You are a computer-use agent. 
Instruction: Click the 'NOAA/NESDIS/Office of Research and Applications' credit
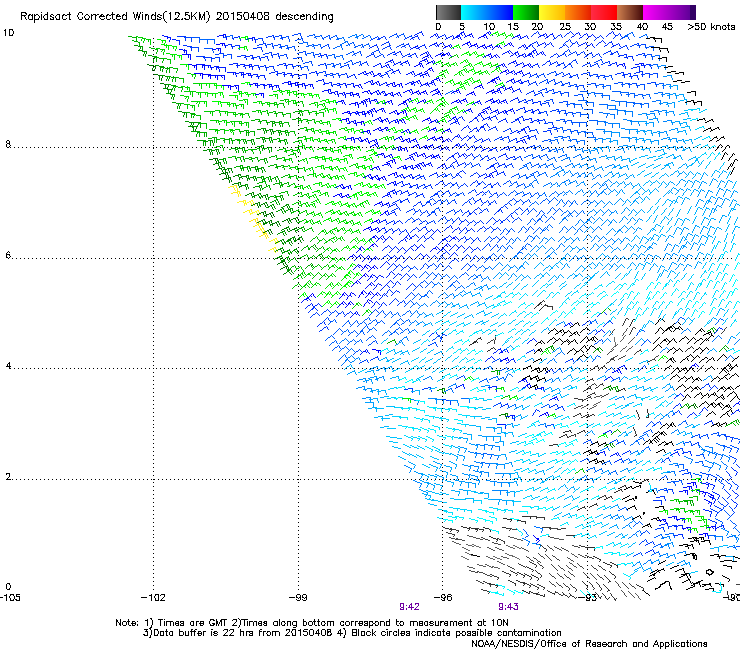coord(589,643)
